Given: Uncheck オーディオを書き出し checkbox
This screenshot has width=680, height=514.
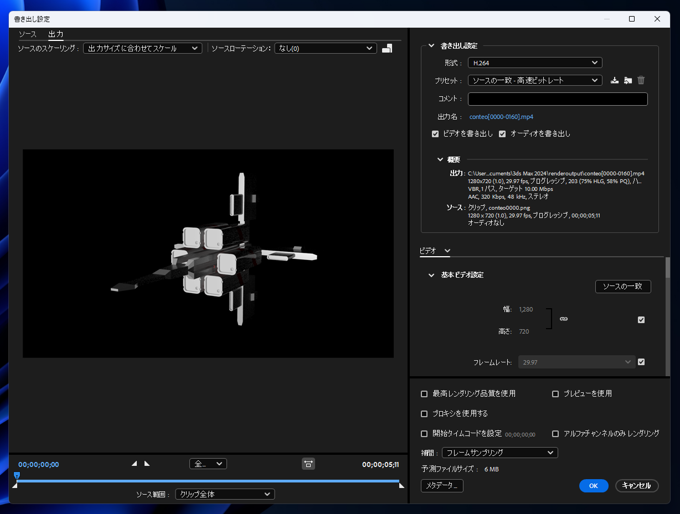Looking at the screenshot, I should click(x=502, y=134).
